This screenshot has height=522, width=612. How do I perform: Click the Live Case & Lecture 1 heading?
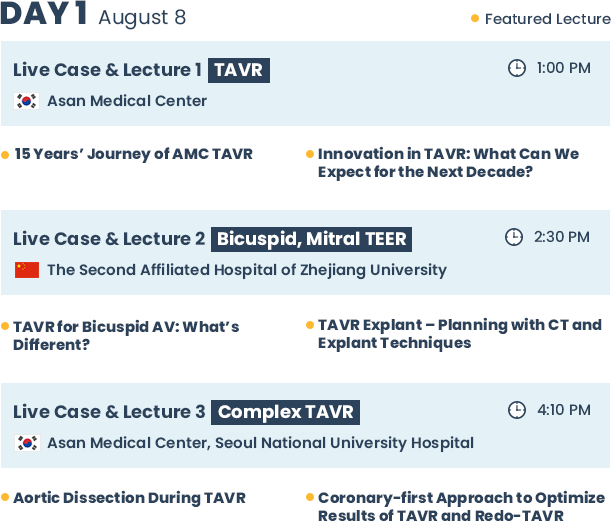107,70
